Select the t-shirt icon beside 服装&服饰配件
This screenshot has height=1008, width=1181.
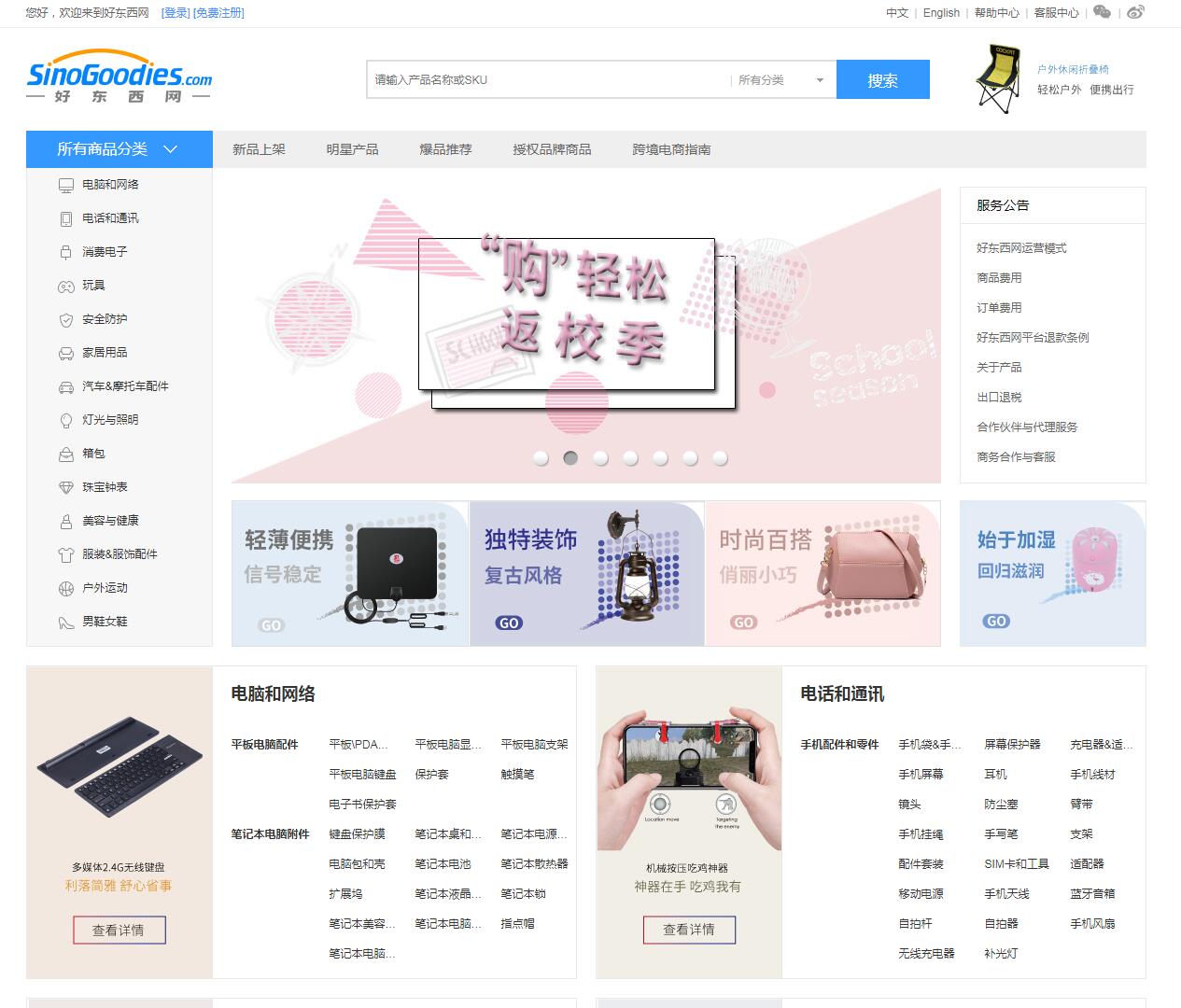pos(66,554)
